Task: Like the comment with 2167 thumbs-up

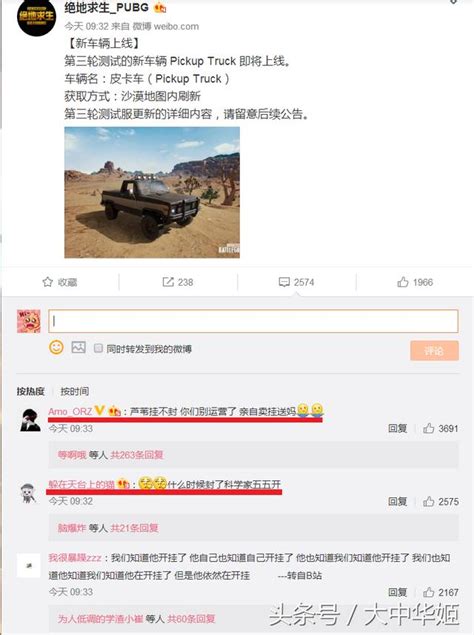Action: 429,592
